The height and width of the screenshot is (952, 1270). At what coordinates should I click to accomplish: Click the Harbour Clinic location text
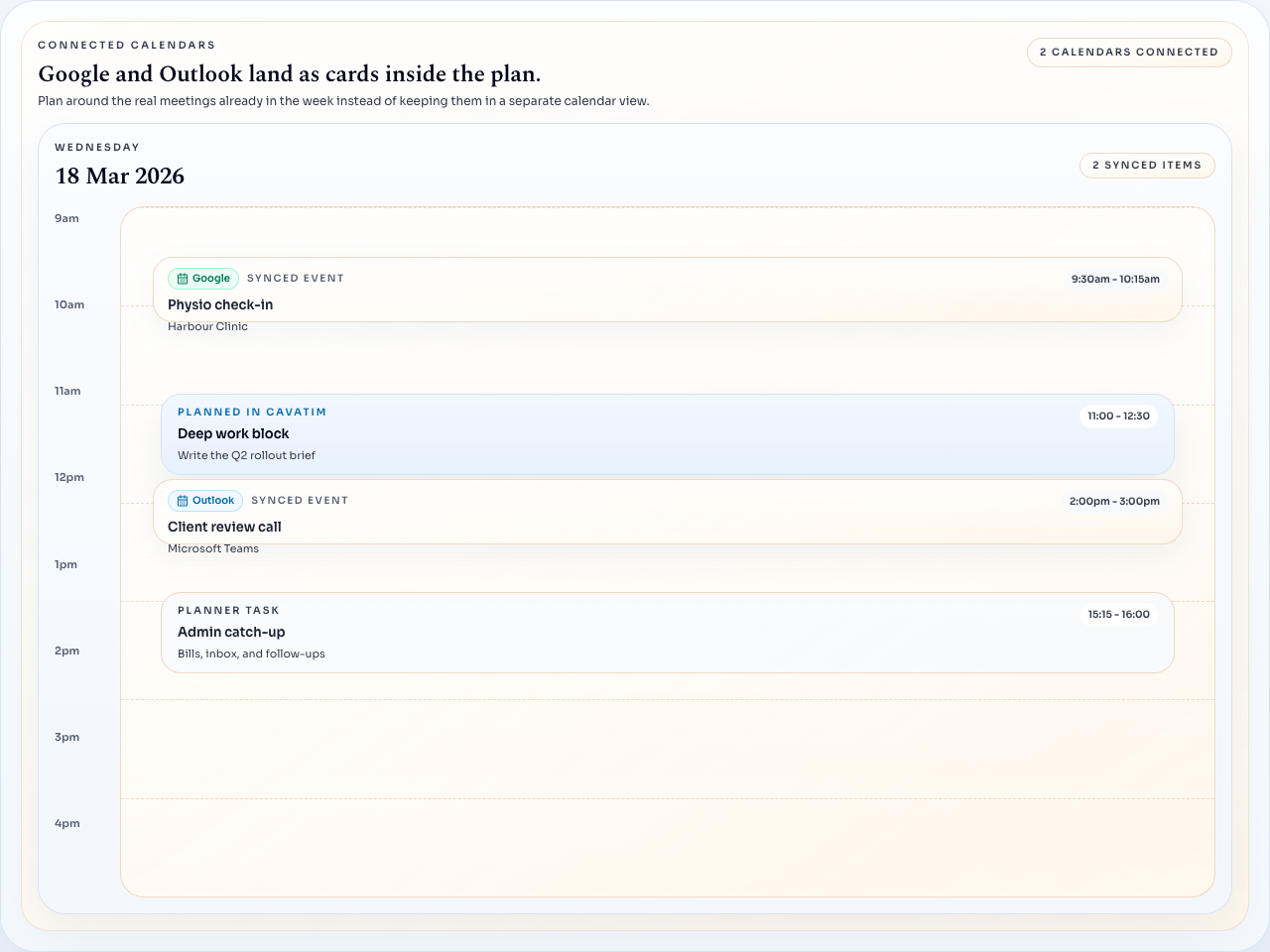coord(207,326)
